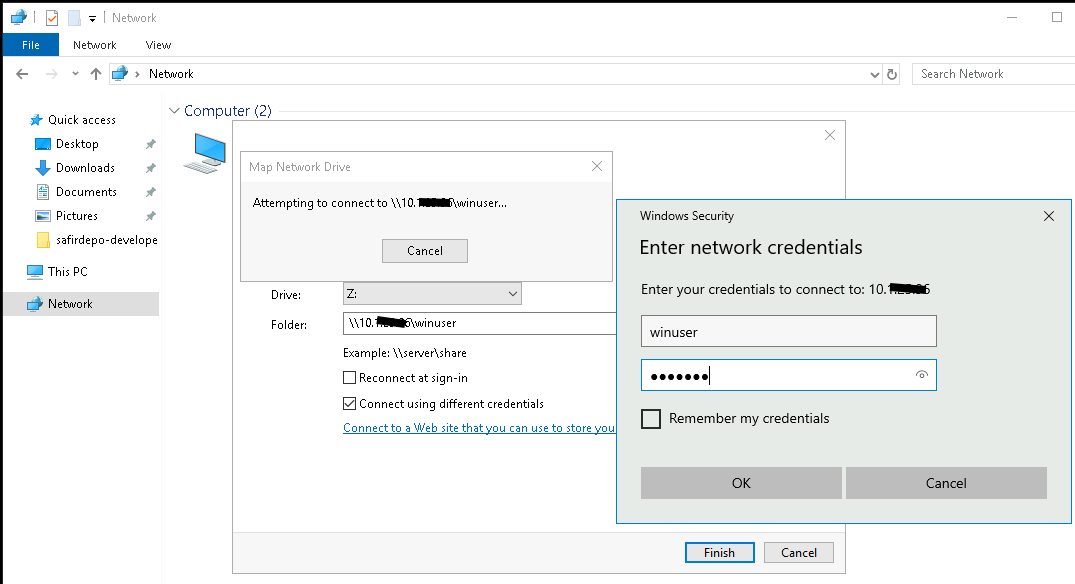Click the pin icon beside Downloads
Viewport: 1075px width, 584px height.
tap(151, 168)
